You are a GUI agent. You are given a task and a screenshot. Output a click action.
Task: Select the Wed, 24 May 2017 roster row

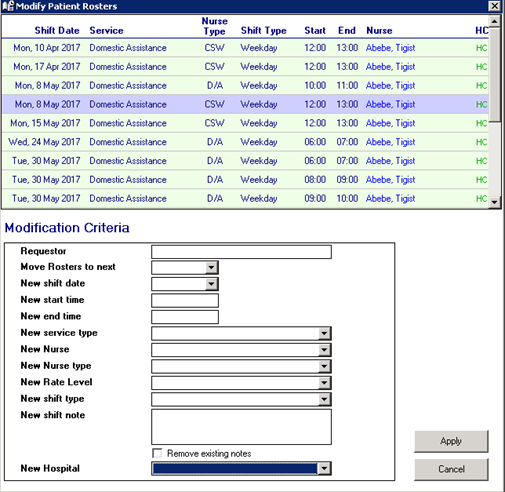245,142
